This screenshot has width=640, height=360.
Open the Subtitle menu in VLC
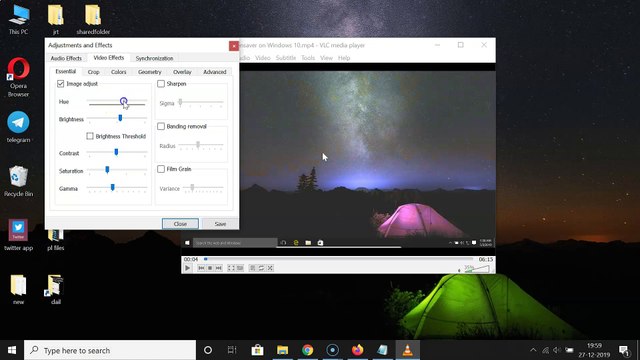(286, 58)
